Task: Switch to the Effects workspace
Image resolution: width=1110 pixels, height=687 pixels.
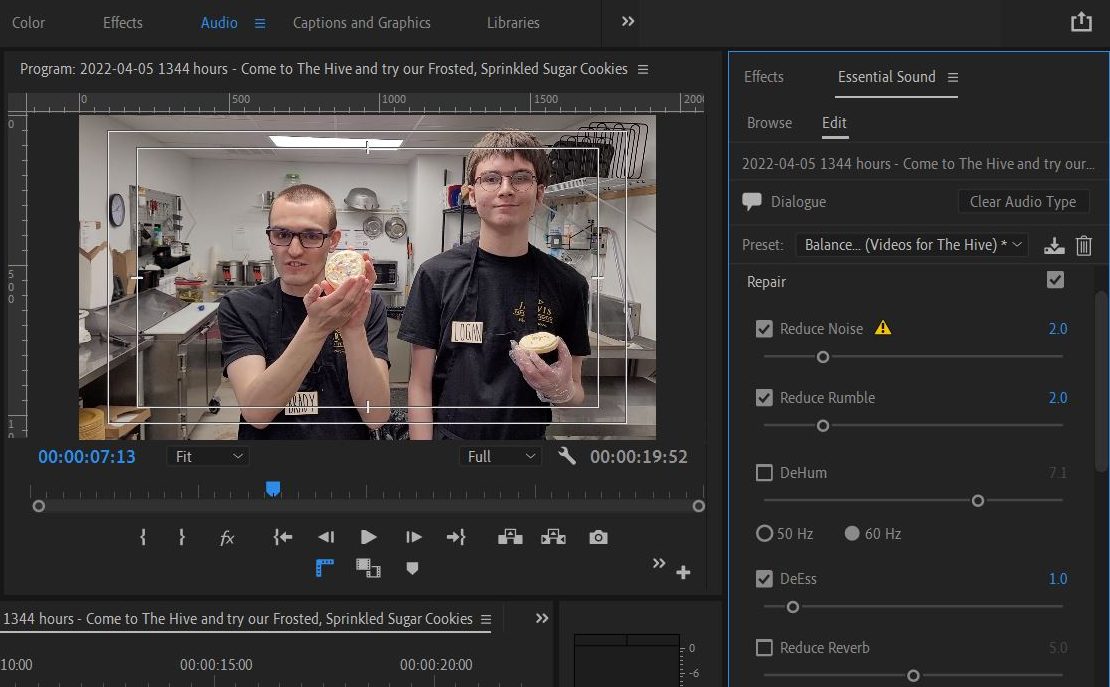Action: [x=122, y=23]
